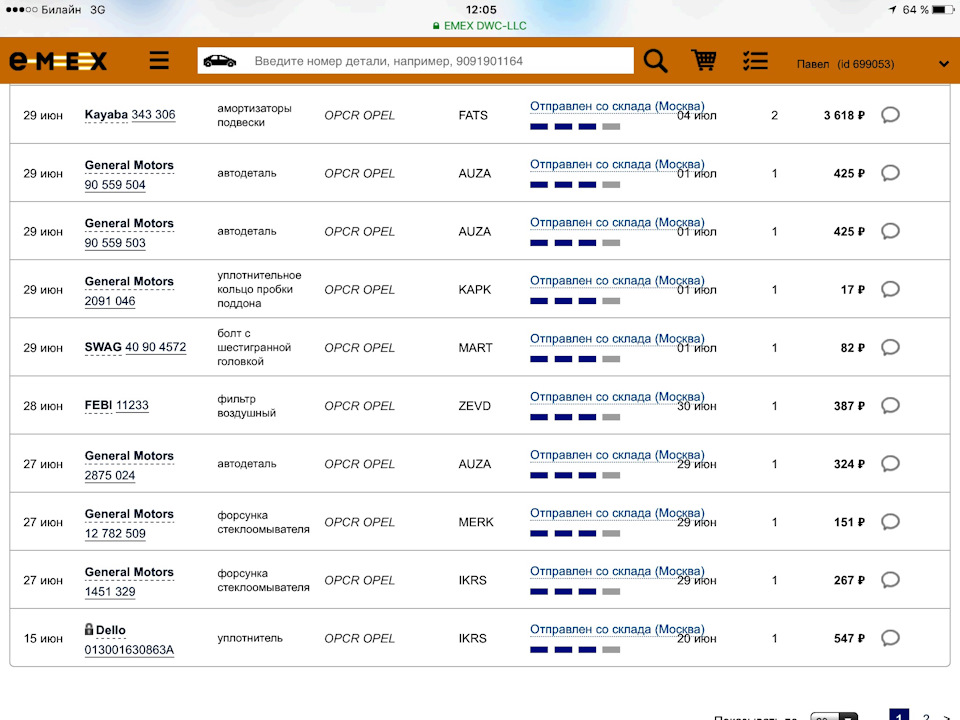
Task: Open part number 11233 link
Action: (132, 405)
